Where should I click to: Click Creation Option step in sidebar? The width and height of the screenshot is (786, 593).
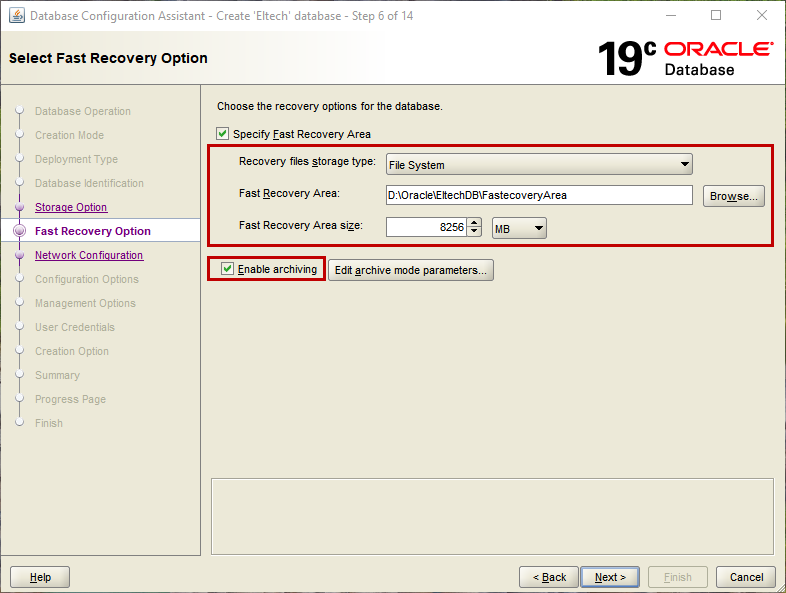coord(72,351)
